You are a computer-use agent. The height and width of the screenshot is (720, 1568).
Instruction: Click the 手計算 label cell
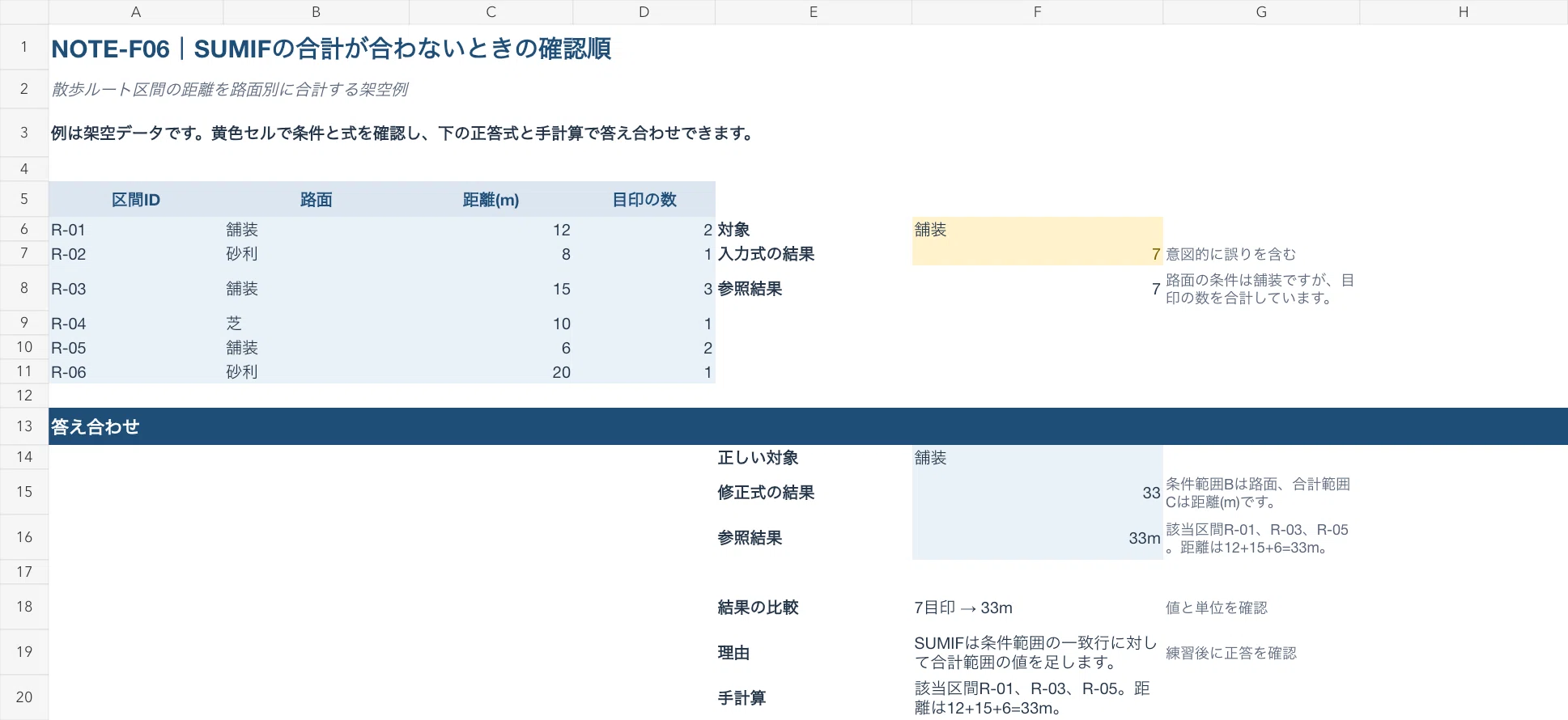click(x=814, y=697)
